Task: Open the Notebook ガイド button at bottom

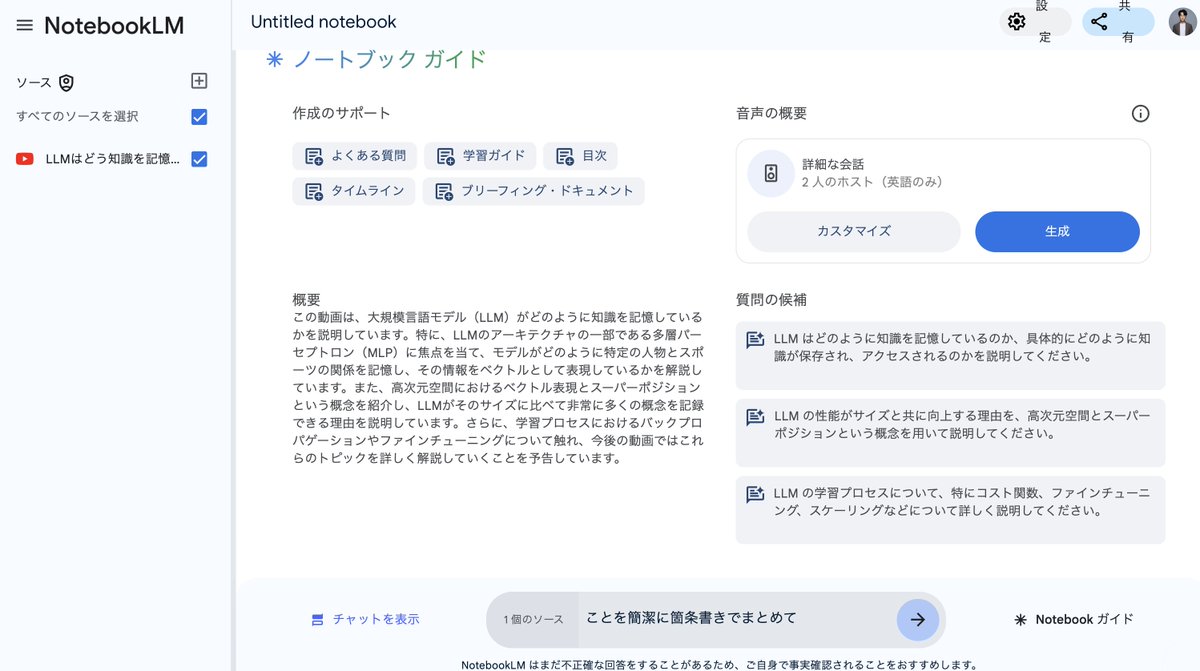Action: tap(1074, 620)
